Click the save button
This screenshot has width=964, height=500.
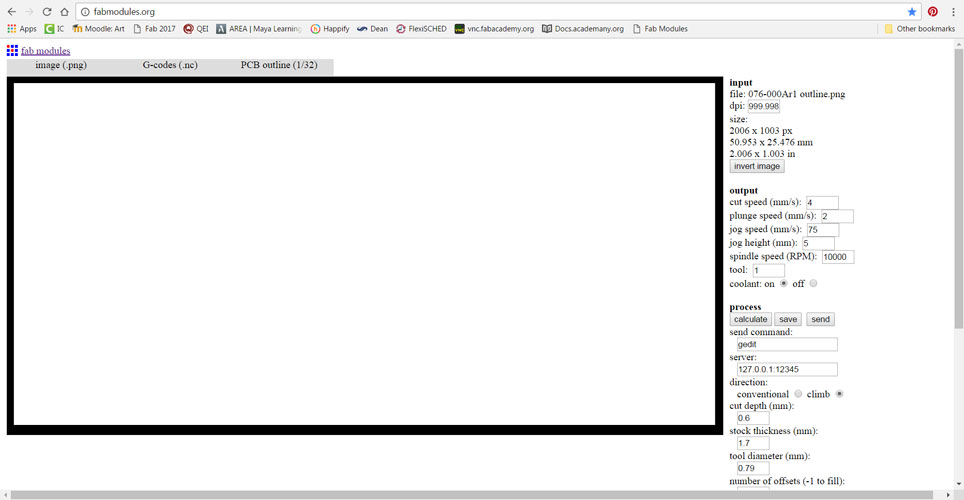[x=788, y=319]
